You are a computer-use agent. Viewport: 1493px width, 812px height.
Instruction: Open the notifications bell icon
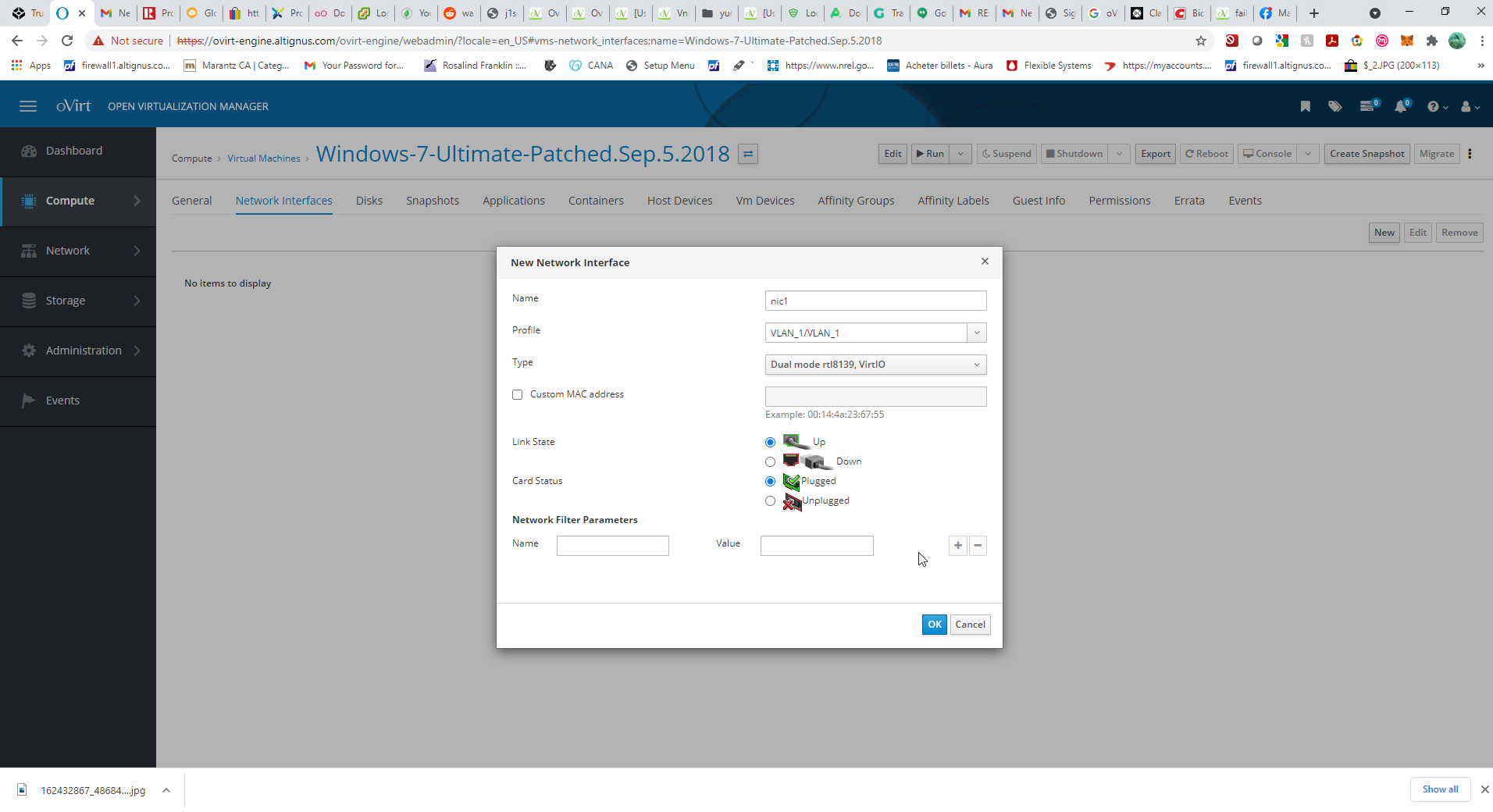[x=1401, y=106]
